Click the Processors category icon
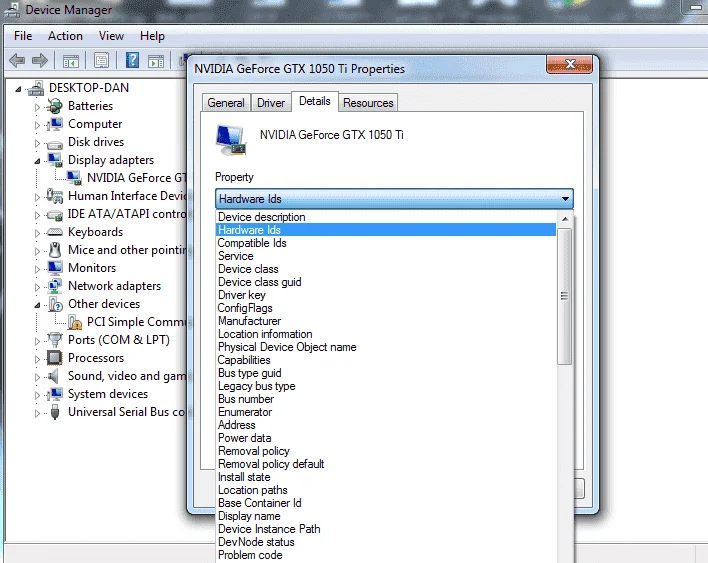This screenshot has width=708, height=563. click(55, 358)
